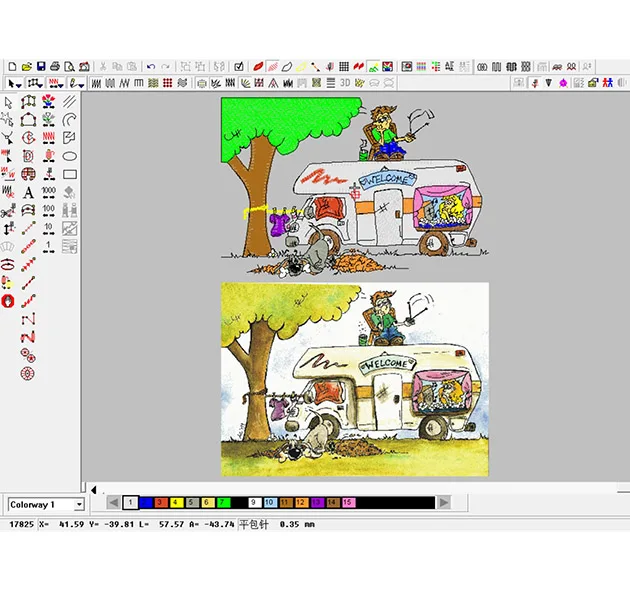Click the Print icon in the toolbar
Screen dimensions: 630x591
pos(55,66)
